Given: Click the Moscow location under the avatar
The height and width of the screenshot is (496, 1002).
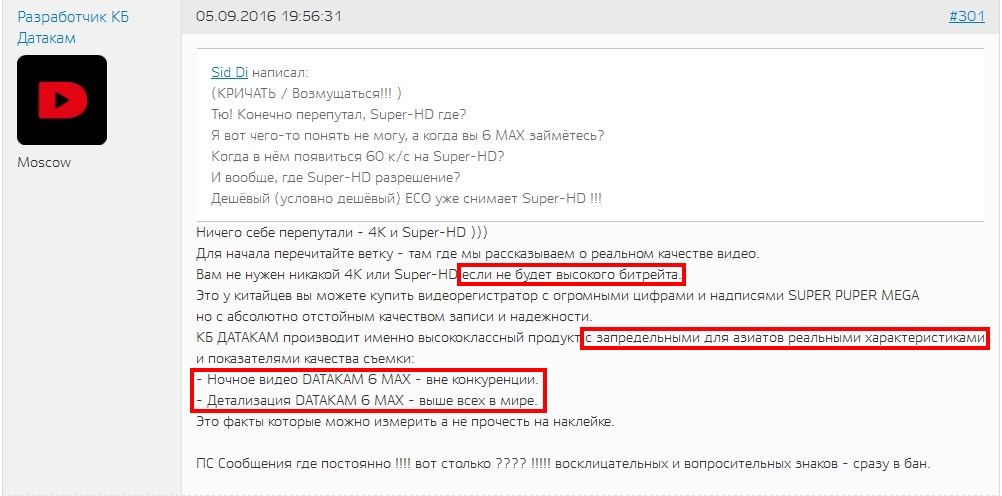Looking at the screenshot, I should click(44, 162).
